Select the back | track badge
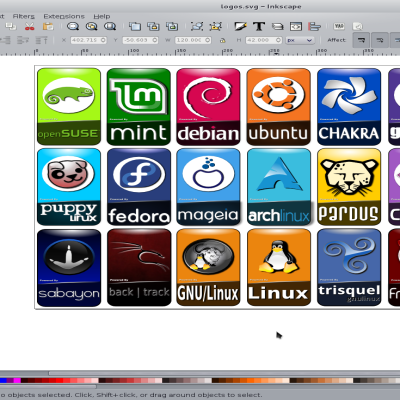Viewport: 400px width, 400px height. 139,267
